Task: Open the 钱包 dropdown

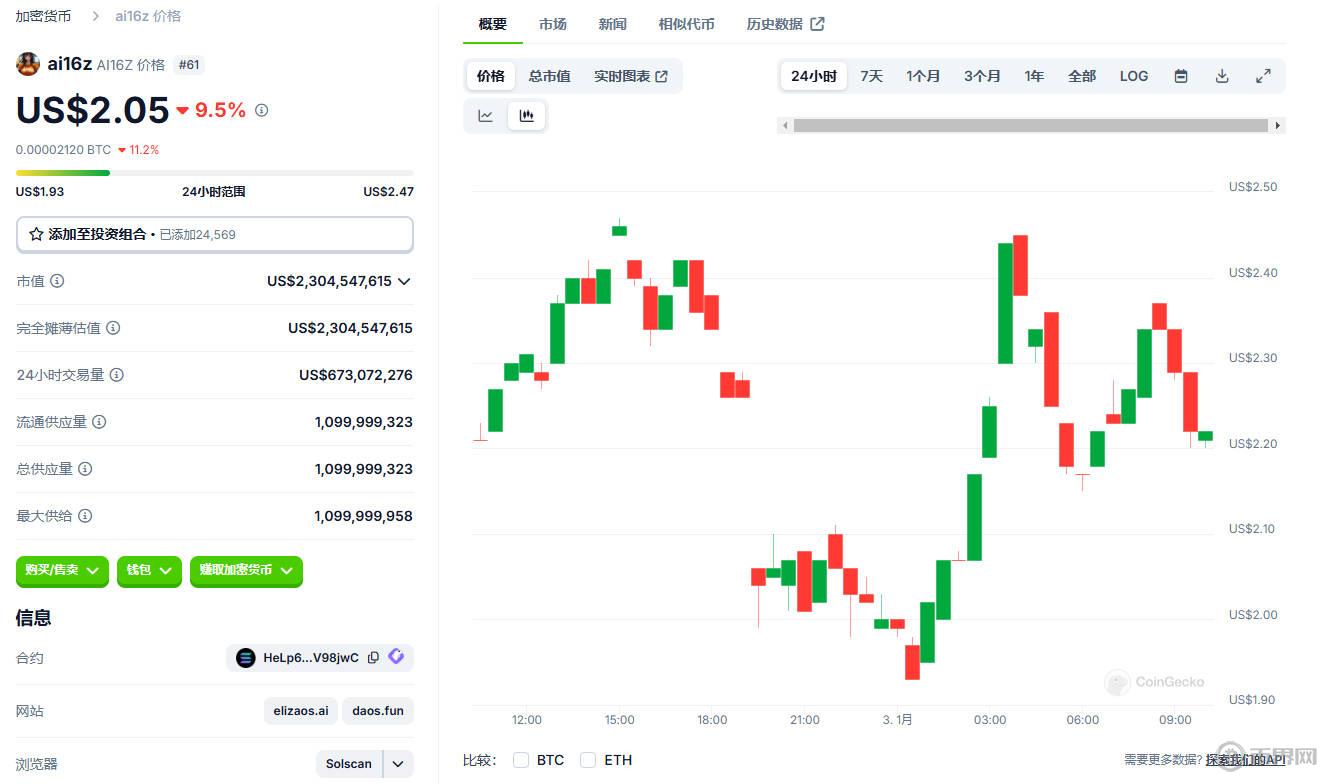Action: tap(149, 570)
